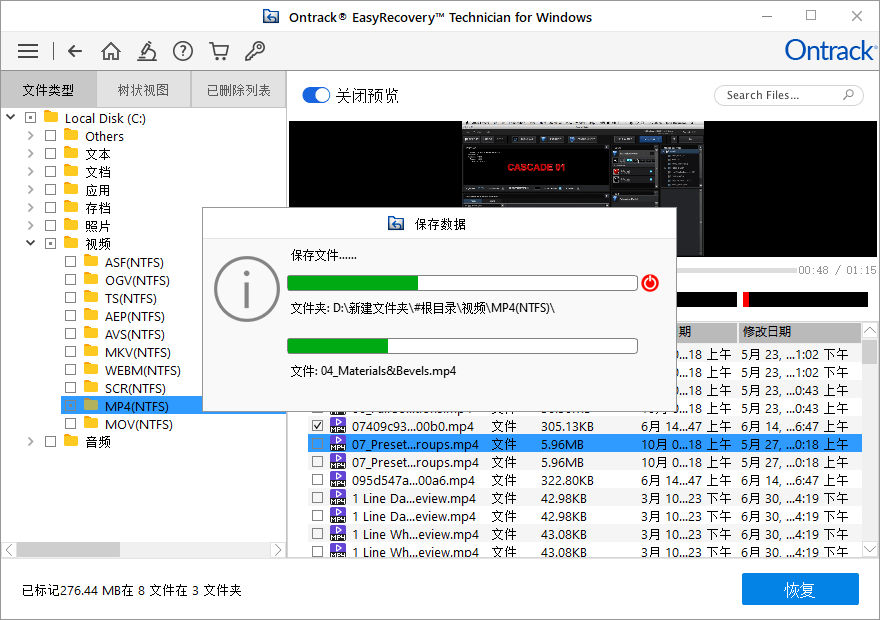This screenshot has height=620, width=880.
Task: Click the file list up scroll arrow
Action: 869,331
